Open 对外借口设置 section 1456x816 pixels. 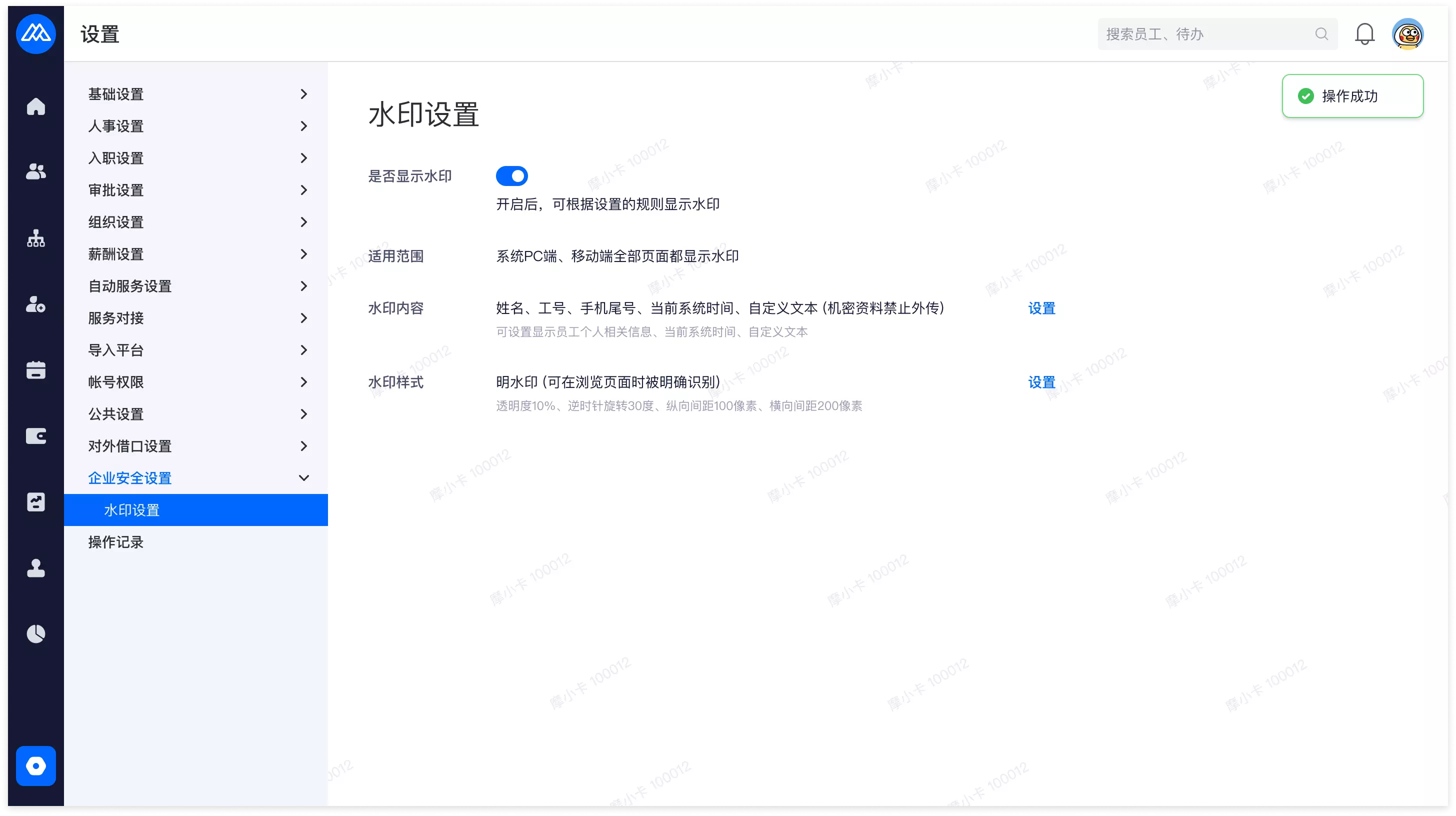(195, 446)
